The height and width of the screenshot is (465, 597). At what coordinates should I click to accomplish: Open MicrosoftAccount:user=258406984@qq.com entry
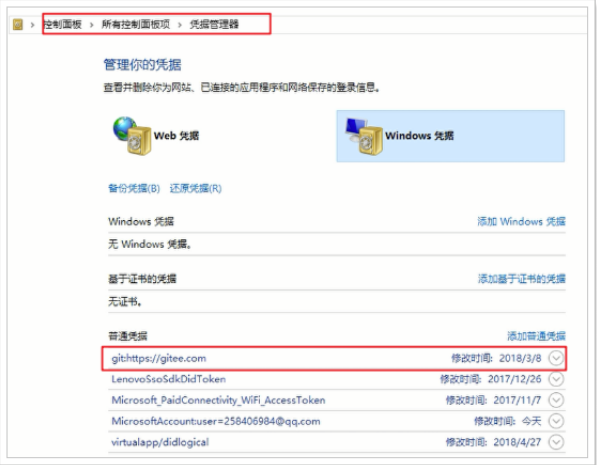(216, 421)
